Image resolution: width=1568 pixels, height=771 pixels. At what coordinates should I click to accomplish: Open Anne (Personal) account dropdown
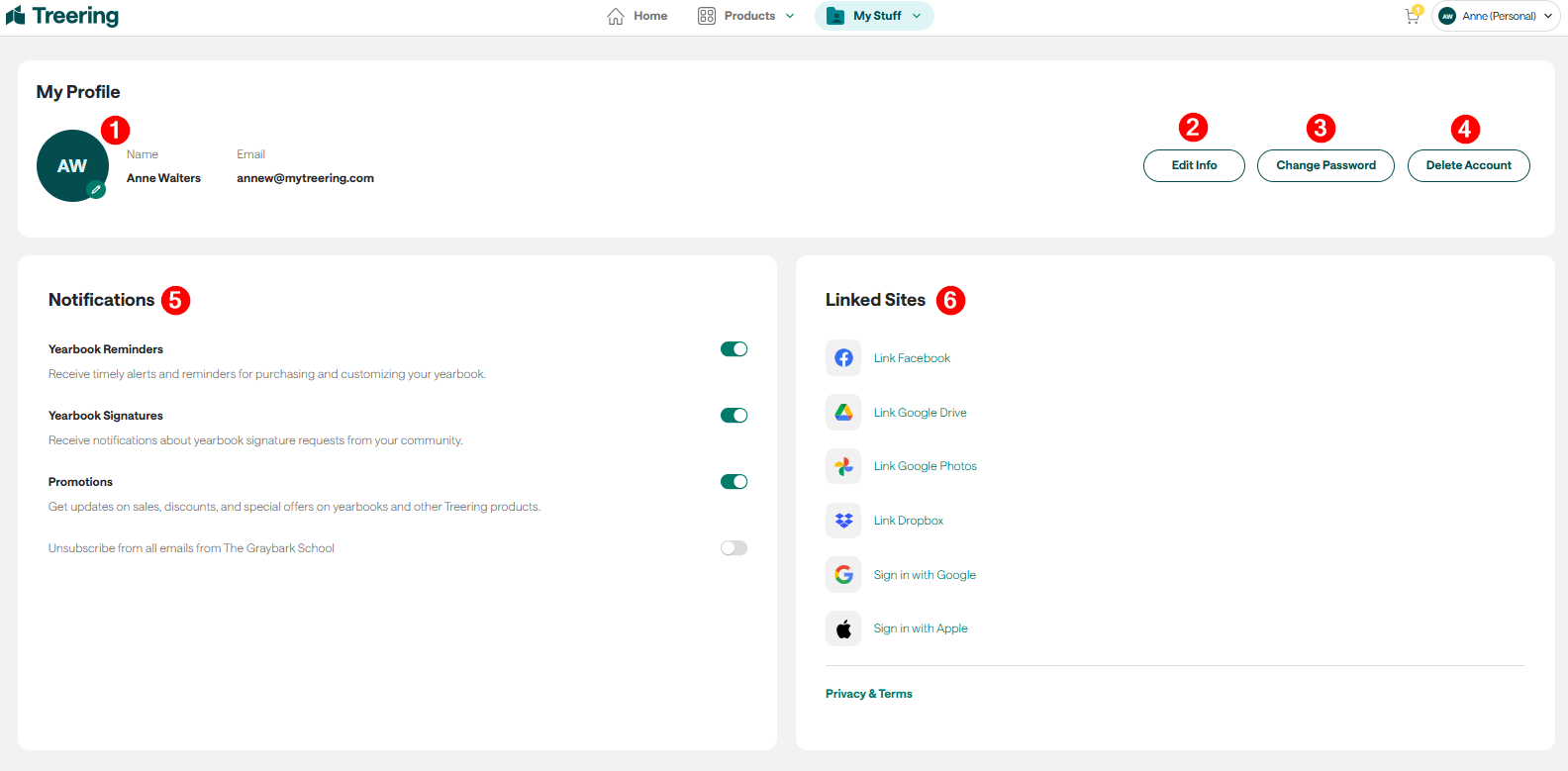[1496, 16]
